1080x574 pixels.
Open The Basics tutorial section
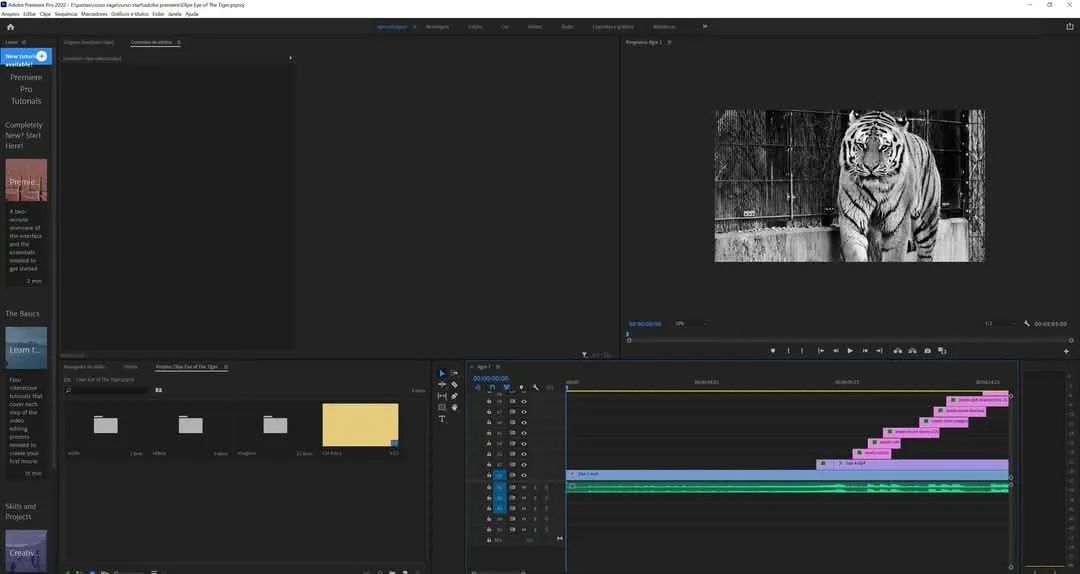pos(22,314)
